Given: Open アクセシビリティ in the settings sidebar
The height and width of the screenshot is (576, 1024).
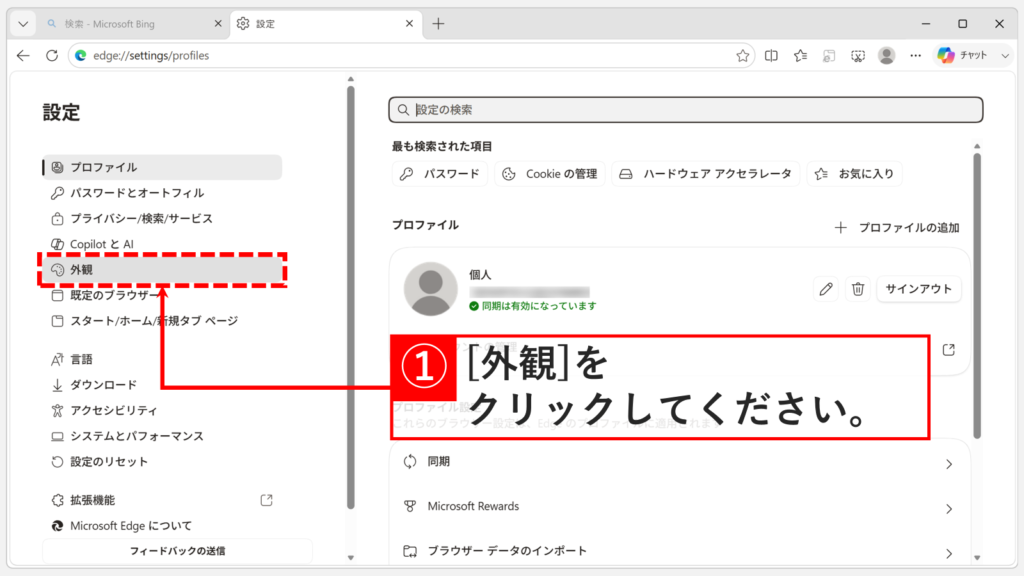Looking at the screenshot, I should (163, 410).
